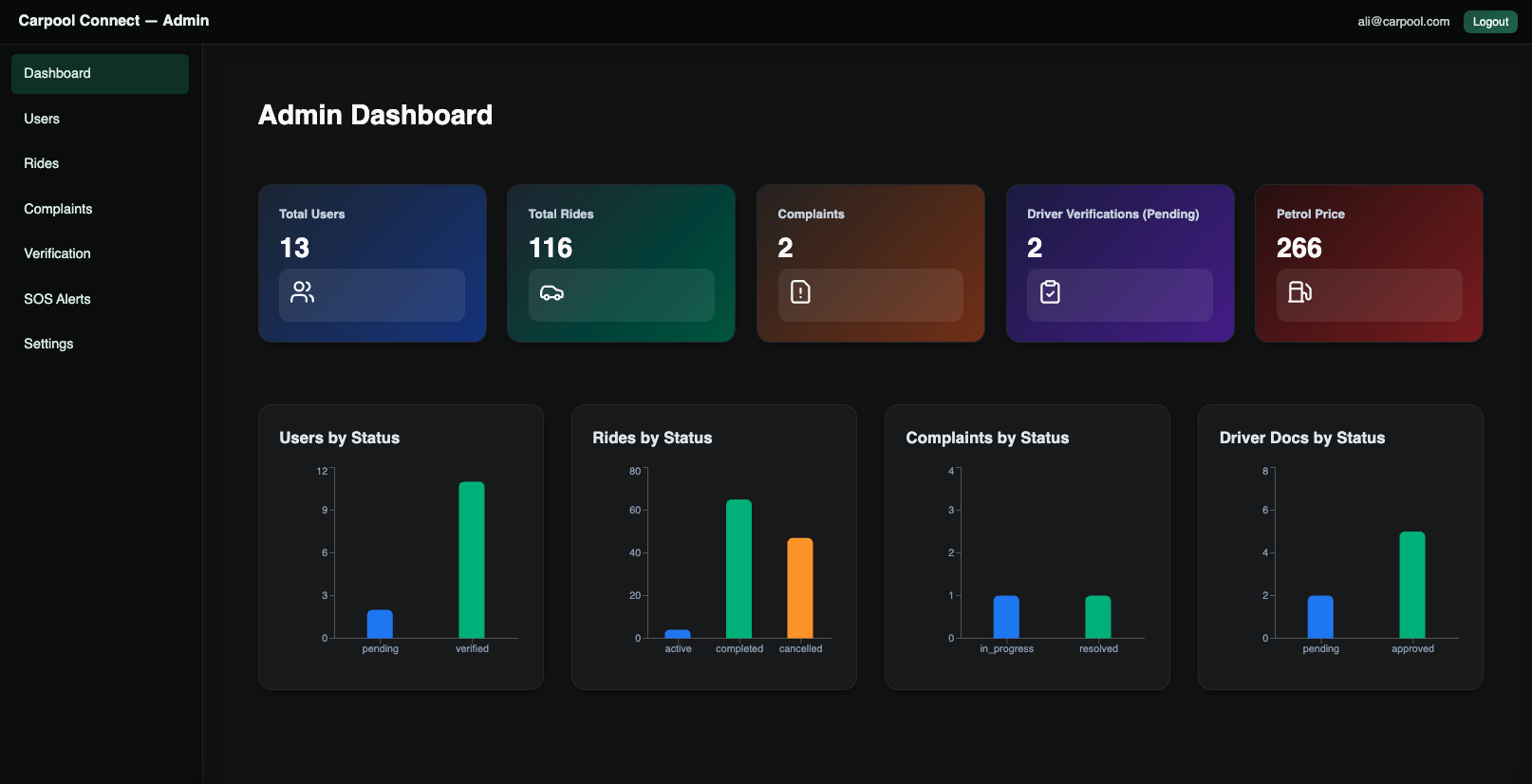Click the alert document icon in Complaints card
The height and width of the screenshot is (784, 1532).
(801, 292)
